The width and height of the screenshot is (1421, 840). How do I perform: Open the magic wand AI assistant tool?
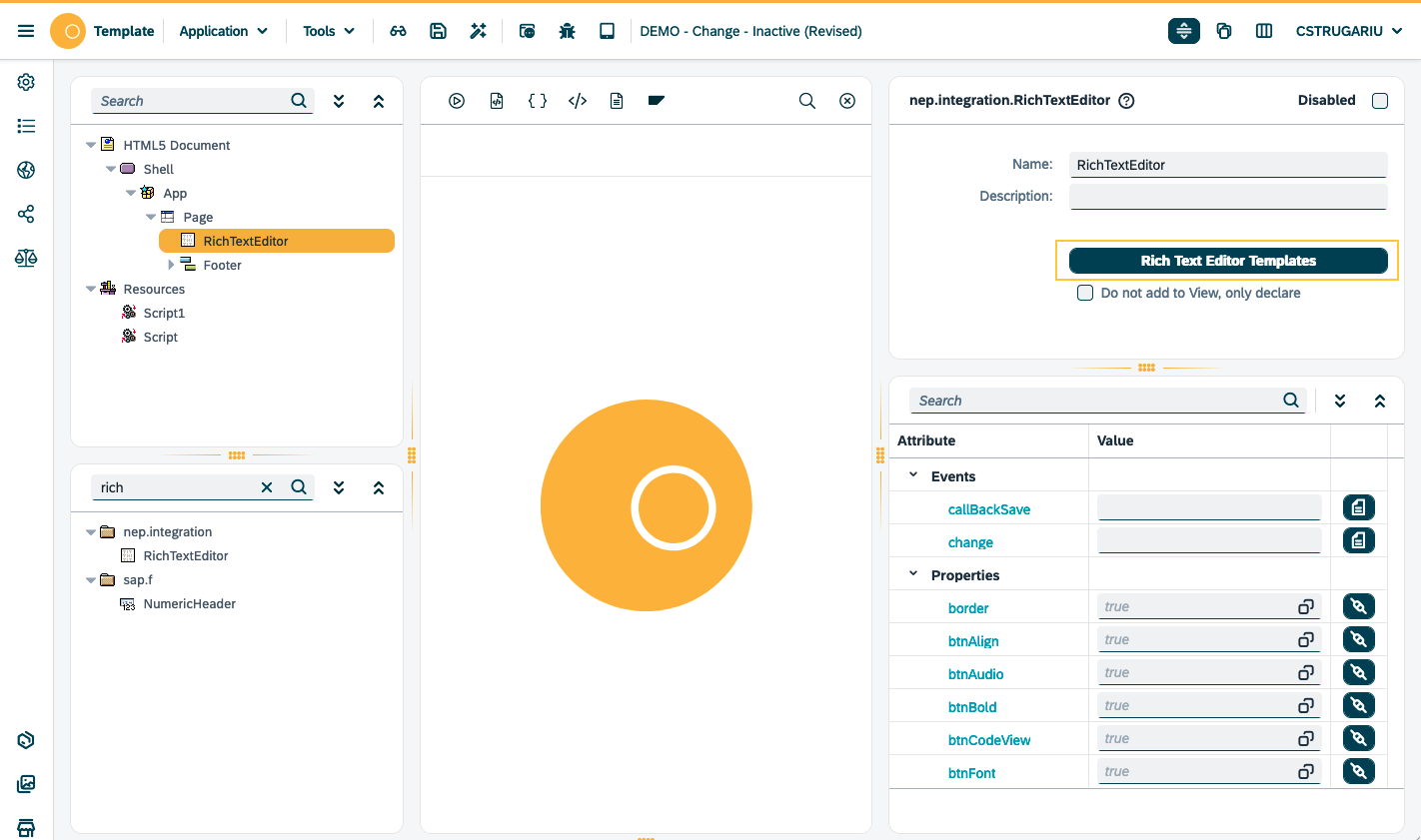[x=478, y=31]
